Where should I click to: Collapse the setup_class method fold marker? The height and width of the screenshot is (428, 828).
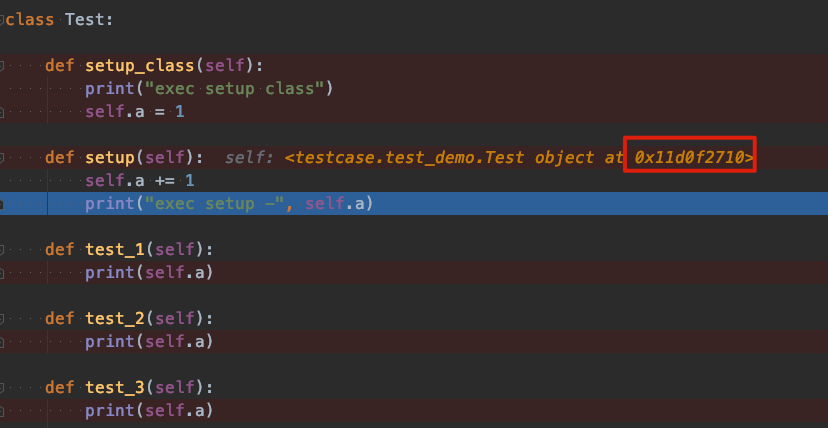[2, 66]
